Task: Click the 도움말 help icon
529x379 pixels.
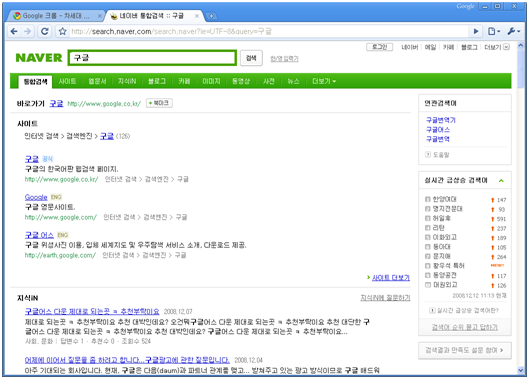Action: (x=428, y=155)
